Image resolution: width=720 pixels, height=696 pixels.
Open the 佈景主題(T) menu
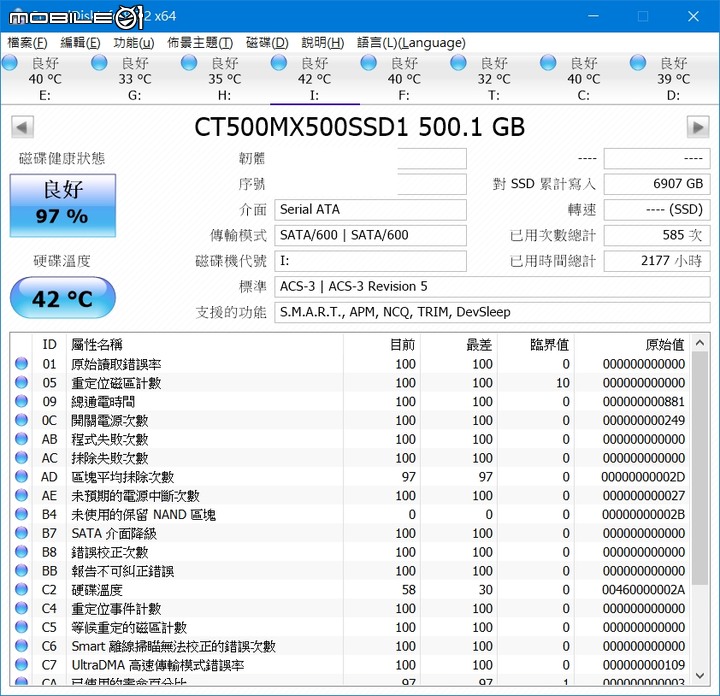pyautogui.click(x=200, y=43)
